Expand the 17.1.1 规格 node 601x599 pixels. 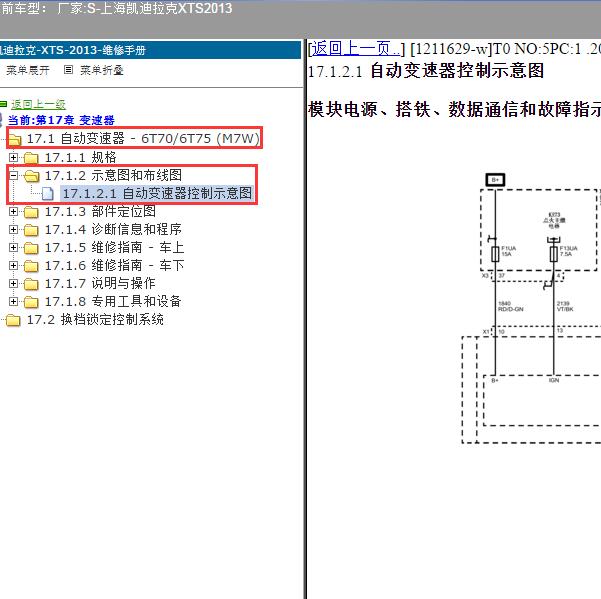(13, 157)
